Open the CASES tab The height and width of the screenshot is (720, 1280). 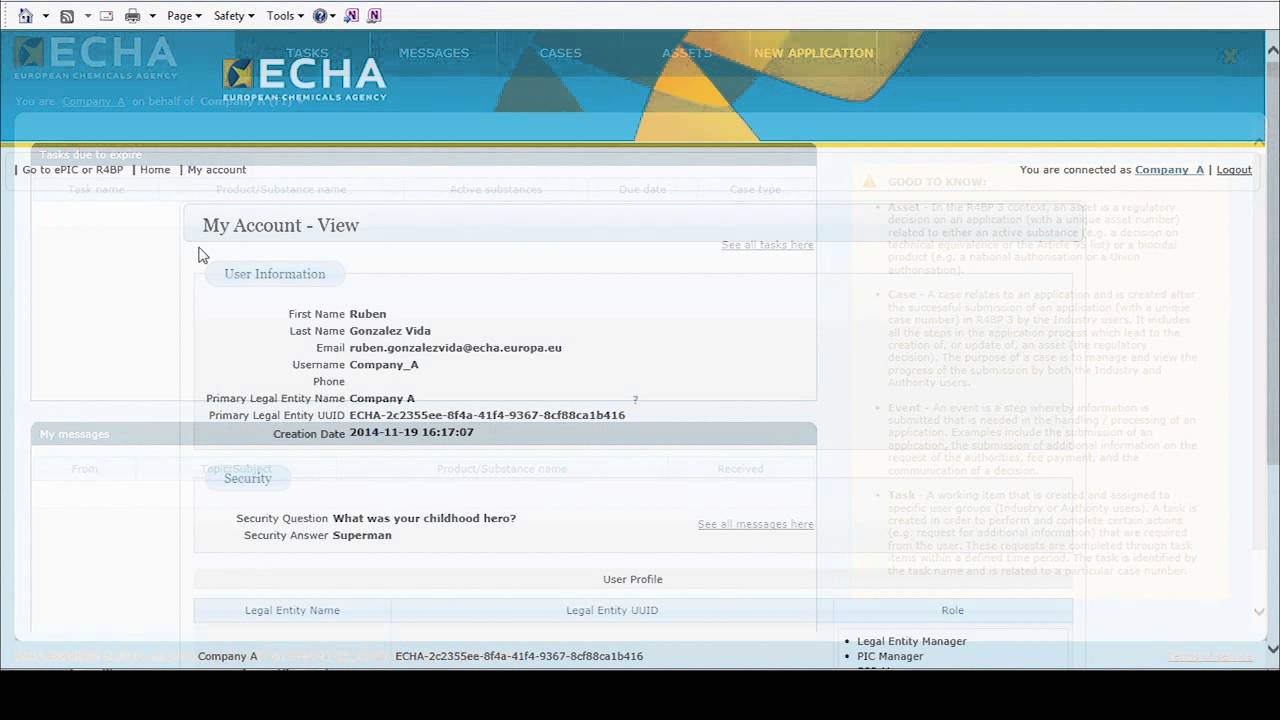tap(560, 53)
